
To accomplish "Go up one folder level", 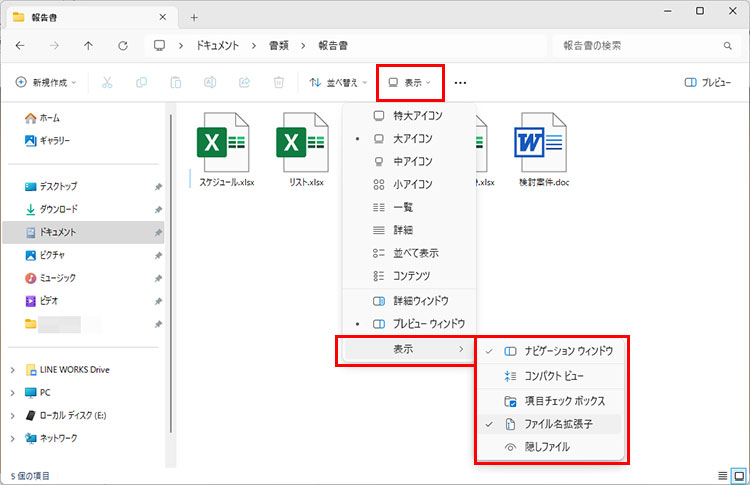I will [x=88, y=46].
